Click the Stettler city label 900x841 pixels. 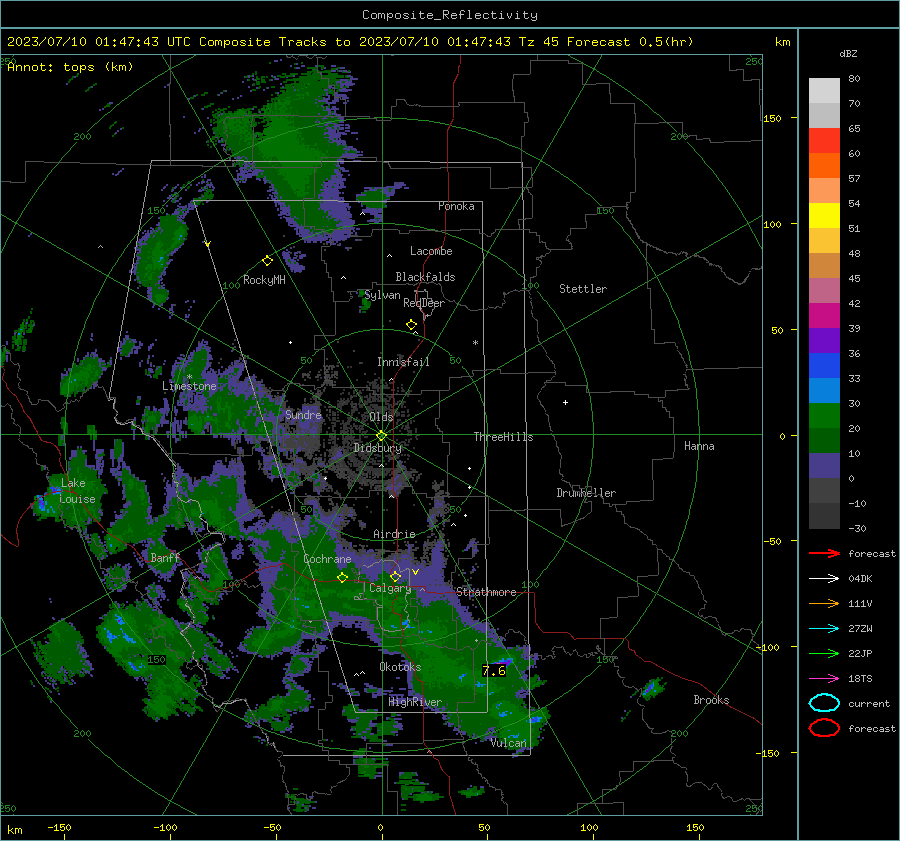pyautogui.click(x=583, y=289)
